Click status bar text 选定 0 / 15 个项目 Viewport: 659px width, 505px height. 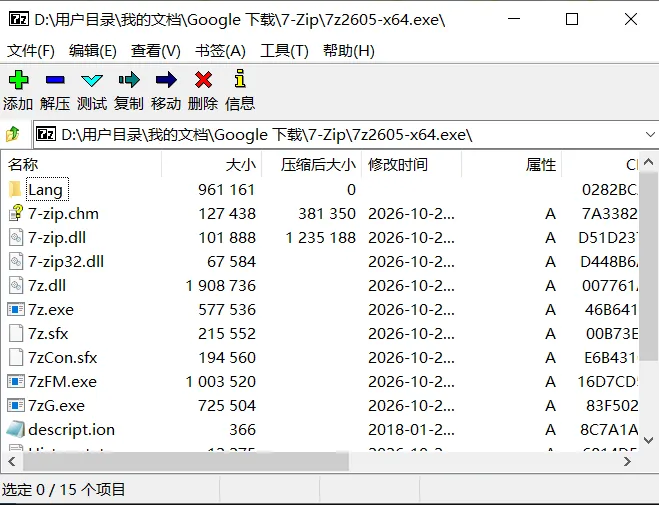[x=63, y=489]
